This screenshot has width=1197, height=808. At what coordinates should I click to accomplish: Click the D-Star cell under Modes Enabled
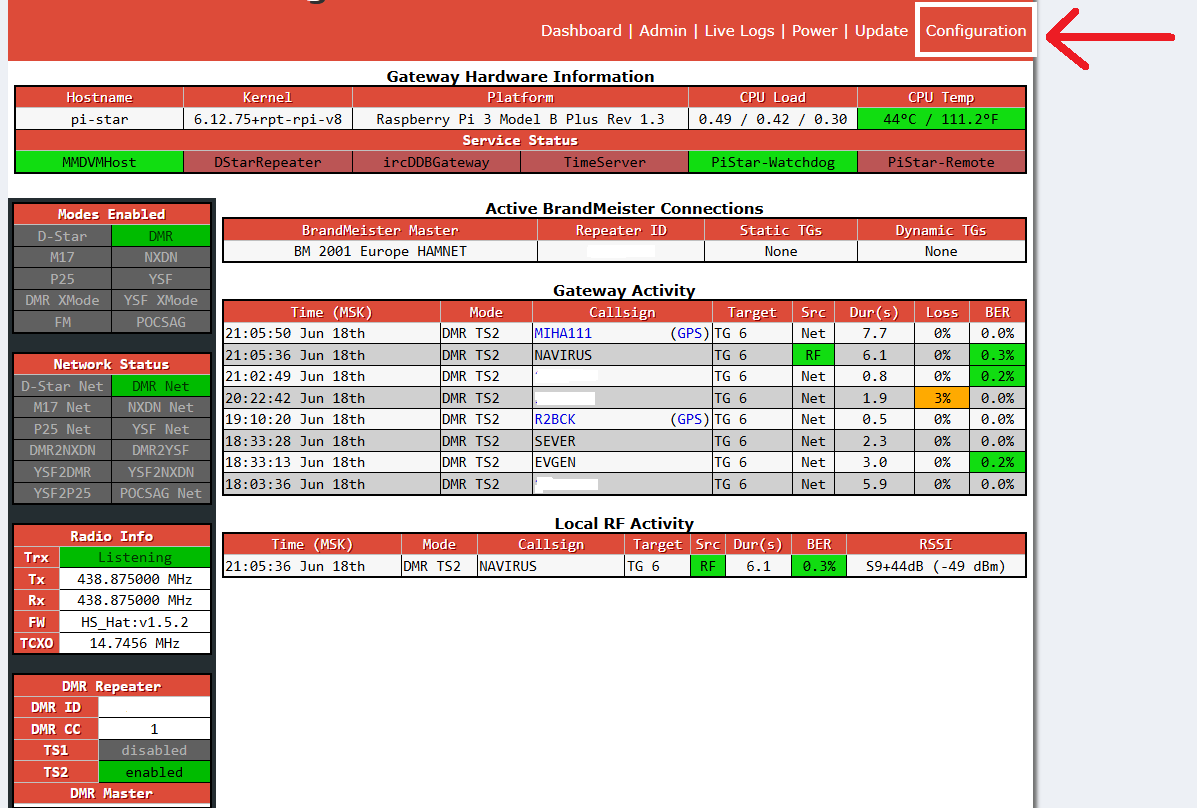coord(63,236)
